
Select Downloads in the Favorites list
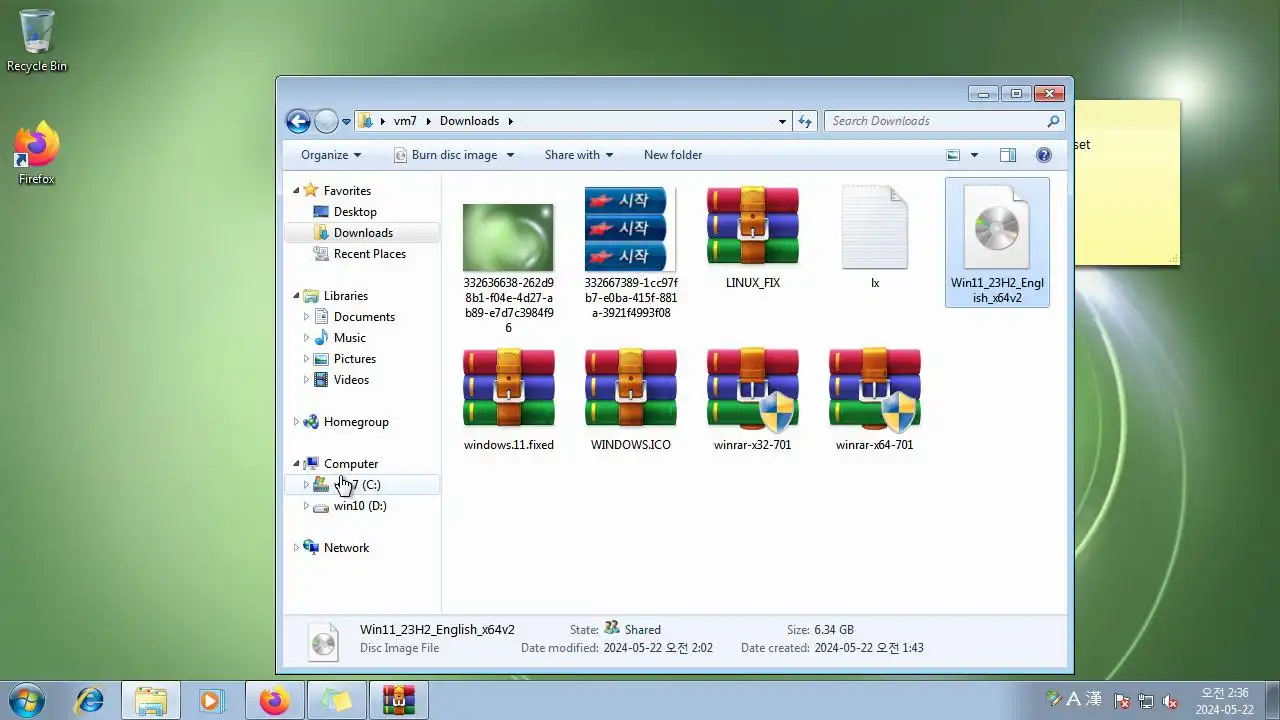pos(362,233)
